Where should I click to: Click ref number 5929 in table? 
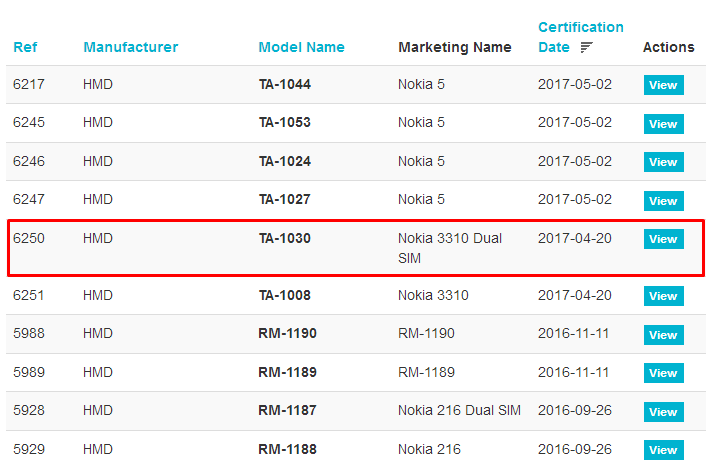click(x=29, y=449)
